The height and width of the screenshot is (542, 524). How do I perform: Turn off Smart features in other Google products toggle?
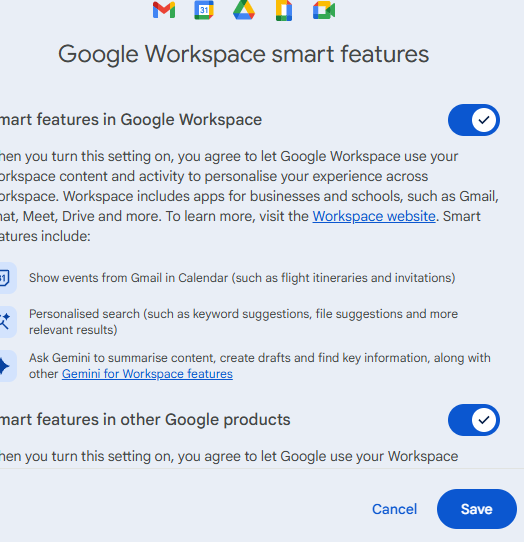pos(474,420)
